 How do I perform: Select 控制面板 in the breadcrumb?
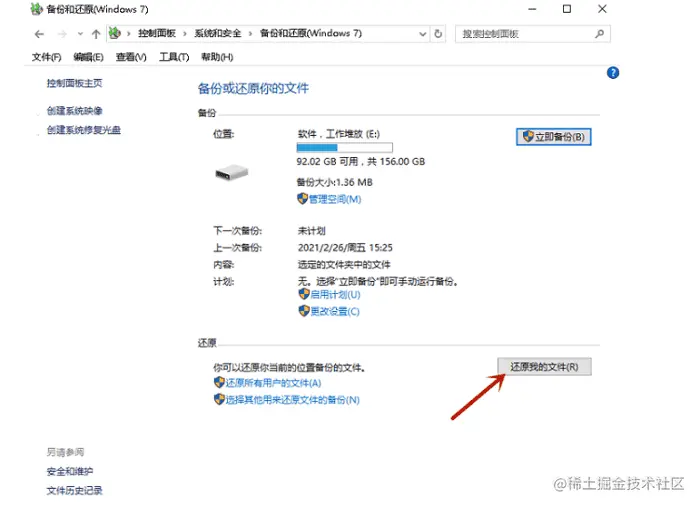(157, 33)
